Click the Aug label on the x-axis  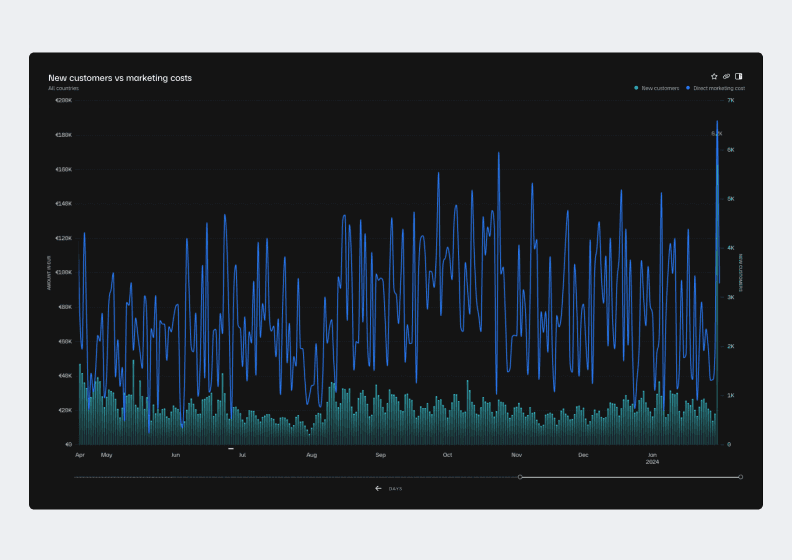point(312,455)
